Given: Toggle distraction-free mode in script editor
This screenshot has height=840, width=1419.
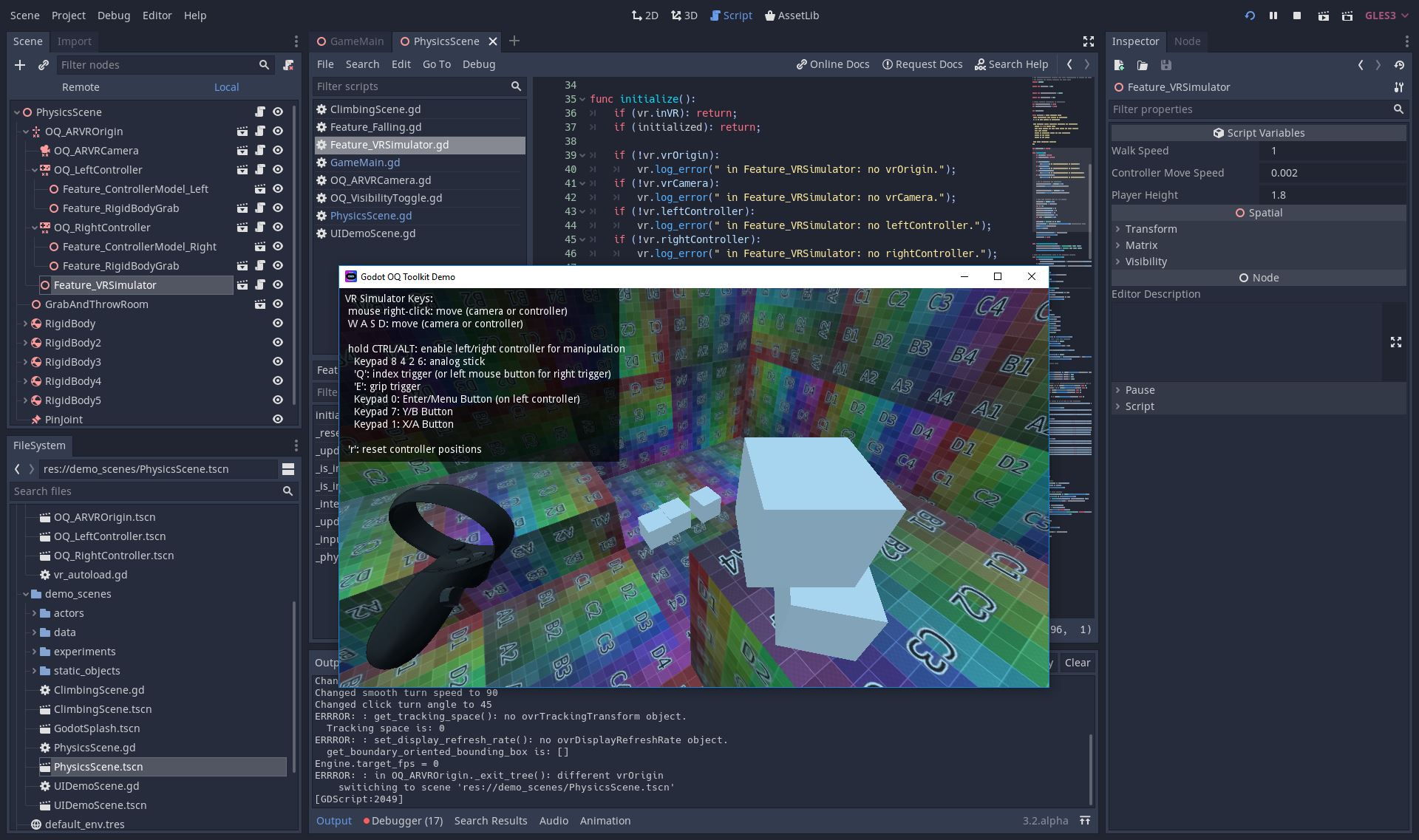Looking at the screenshot, I should 1088,41.
